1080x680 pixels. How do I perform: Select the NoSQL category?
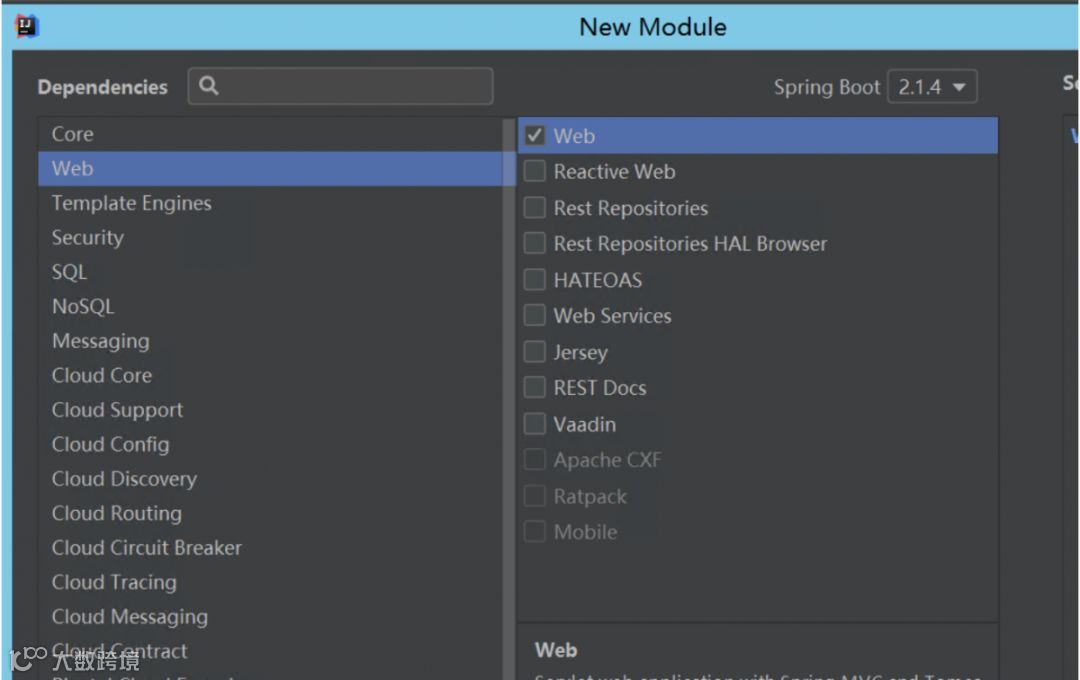point(271,307)
